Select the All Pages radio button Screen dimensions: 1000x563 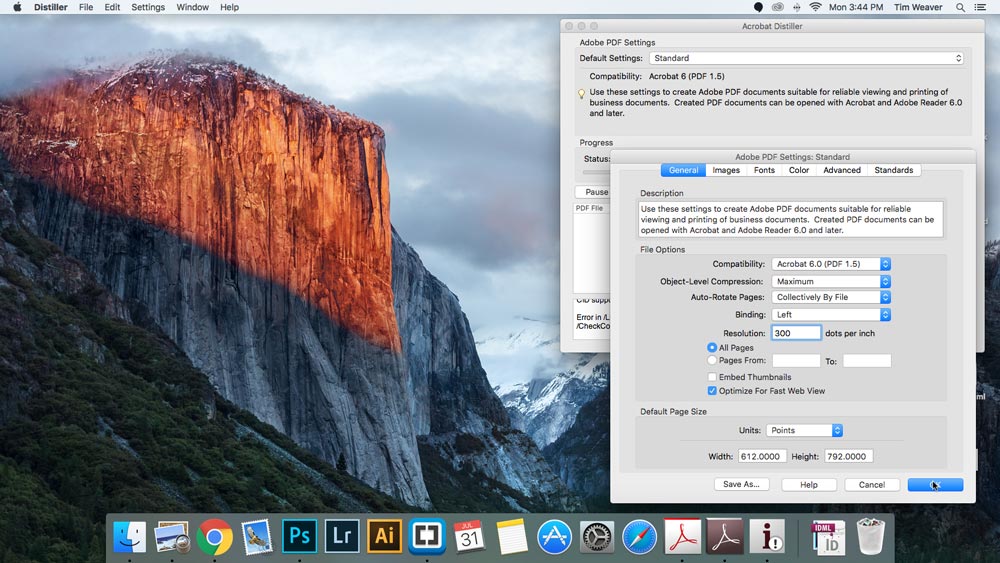(712, 347)
